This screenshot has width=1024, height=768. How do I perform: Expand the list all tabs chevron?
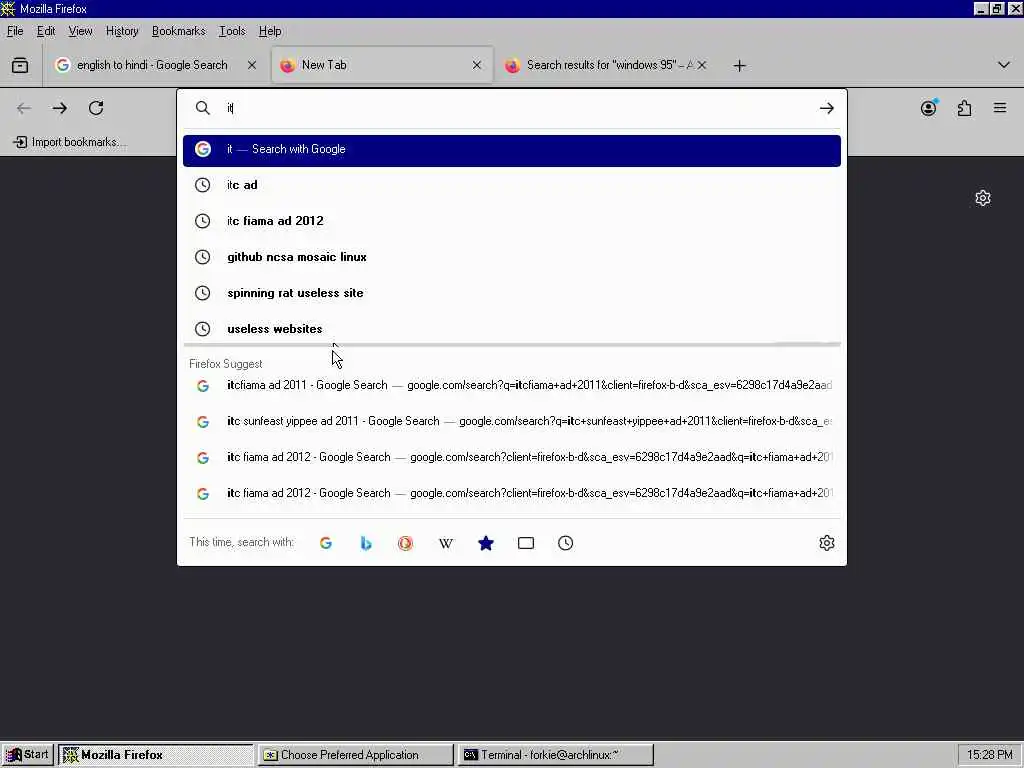pyautogui.click(x=1004, y=65)
